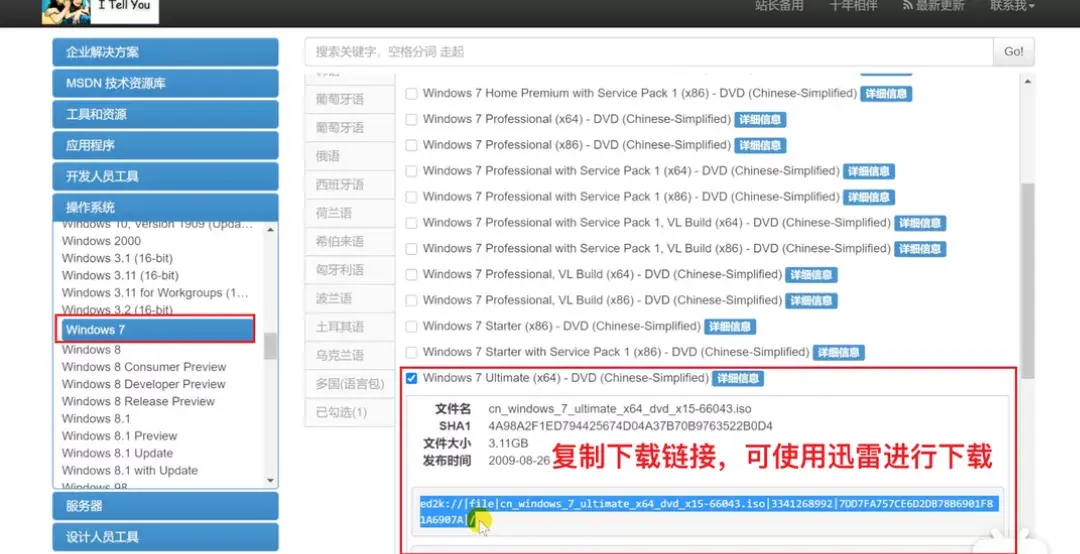Screen dimensions: 1080x554
Task: Expand the 开发人员工具 section
Action: 165,176
